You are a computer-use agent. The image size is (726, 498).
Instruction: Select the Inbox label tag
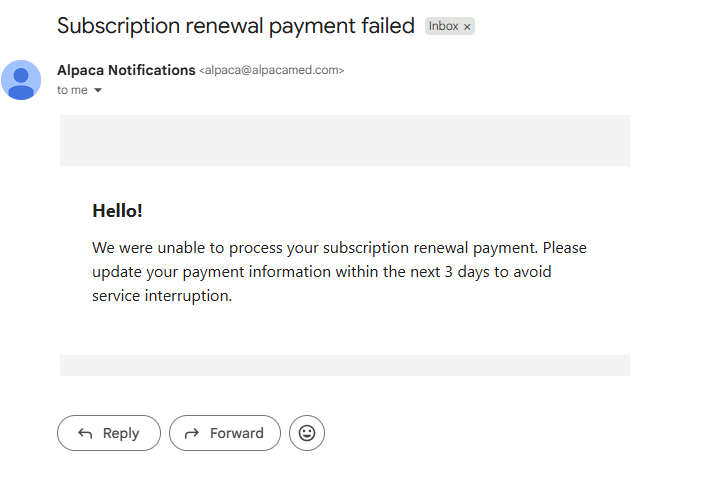point(443,27)
